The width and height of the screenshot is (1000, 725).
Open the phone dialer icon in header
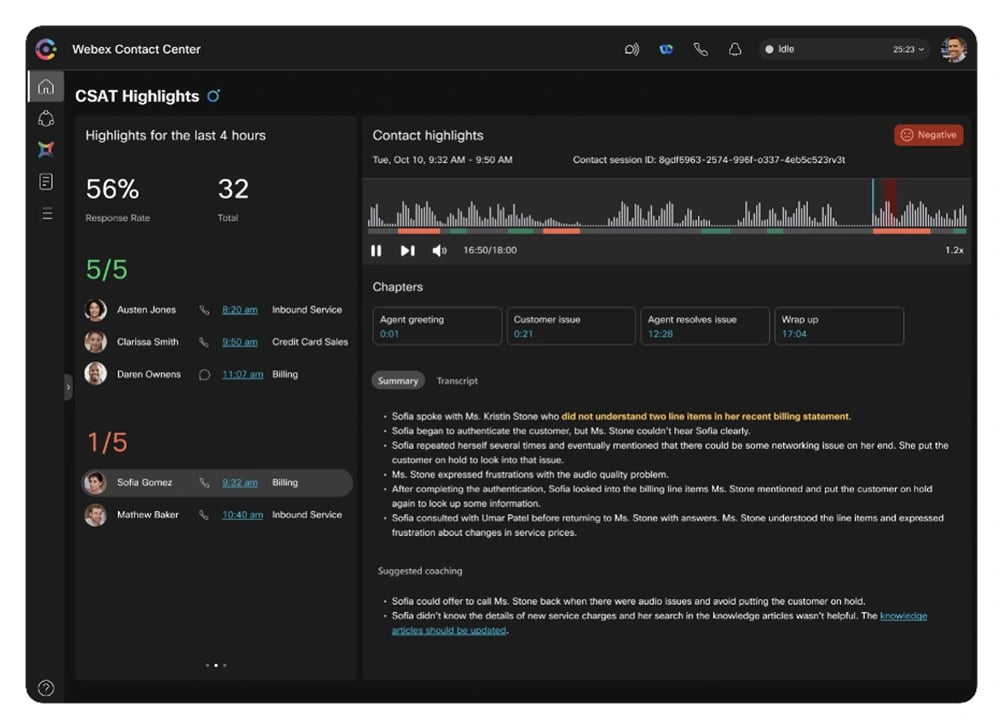[x=700, y=49]
